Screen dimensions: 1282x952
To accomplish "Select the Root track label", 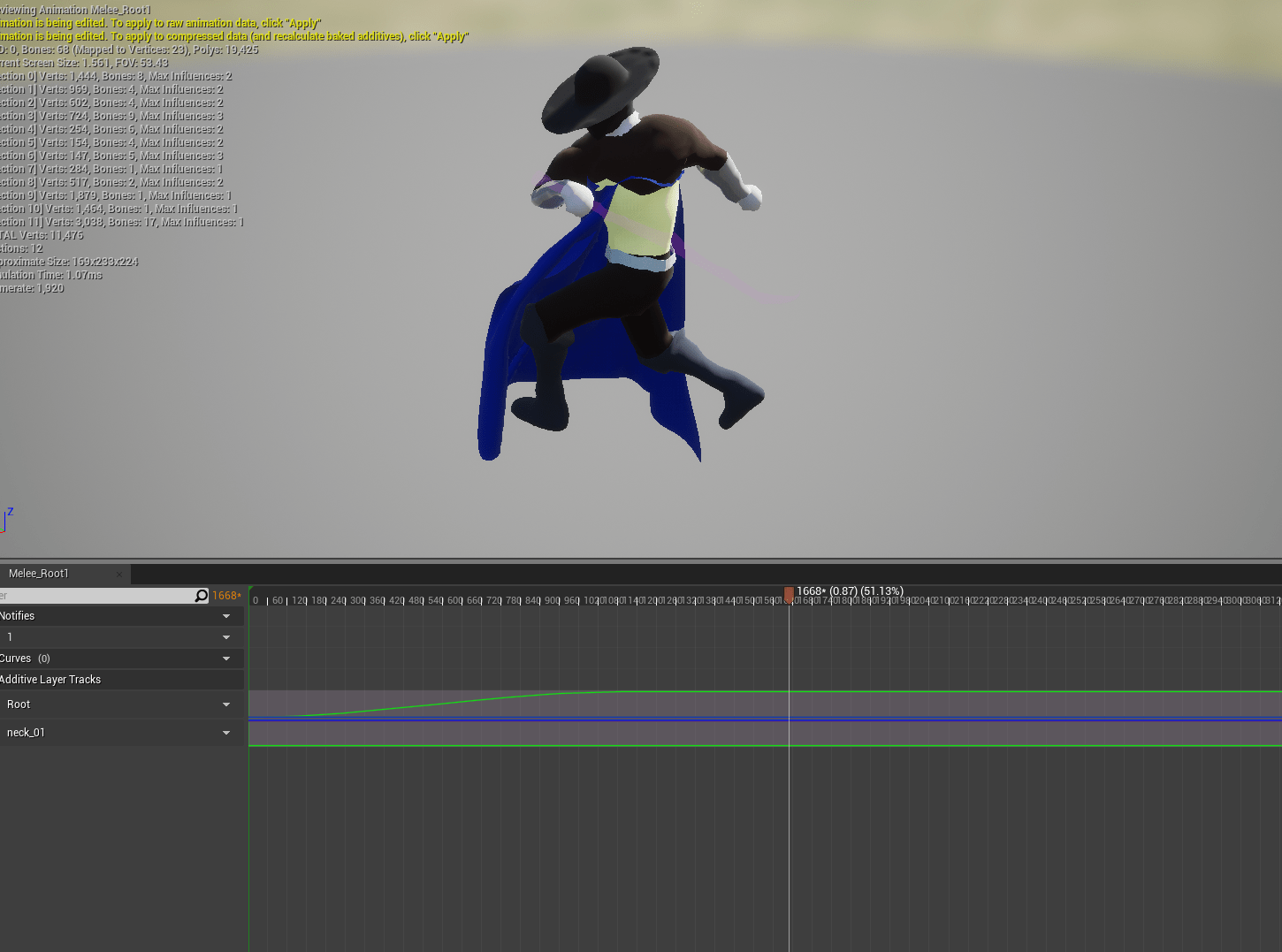I will [x=19, y=704].
